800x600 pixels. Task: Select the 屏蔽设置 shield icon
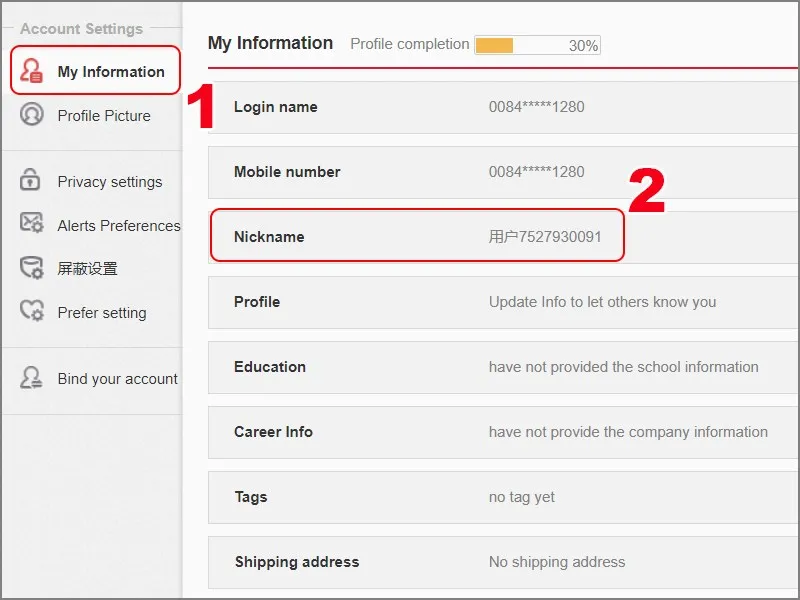pos(29,269)
